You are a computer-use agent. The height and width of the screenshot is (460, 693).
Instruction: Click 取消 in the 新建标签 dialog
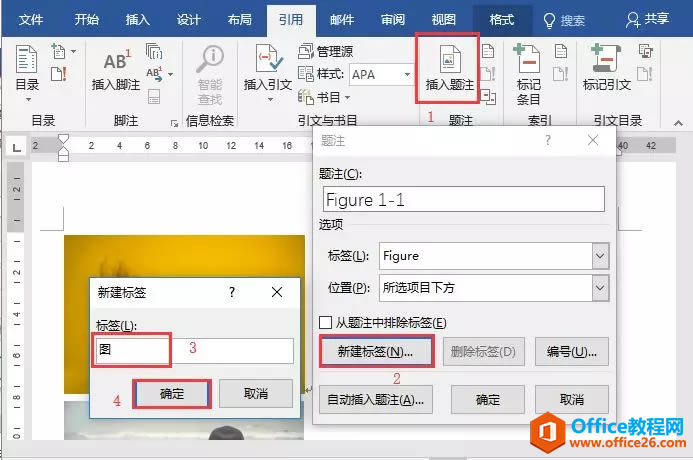(256, 393)
